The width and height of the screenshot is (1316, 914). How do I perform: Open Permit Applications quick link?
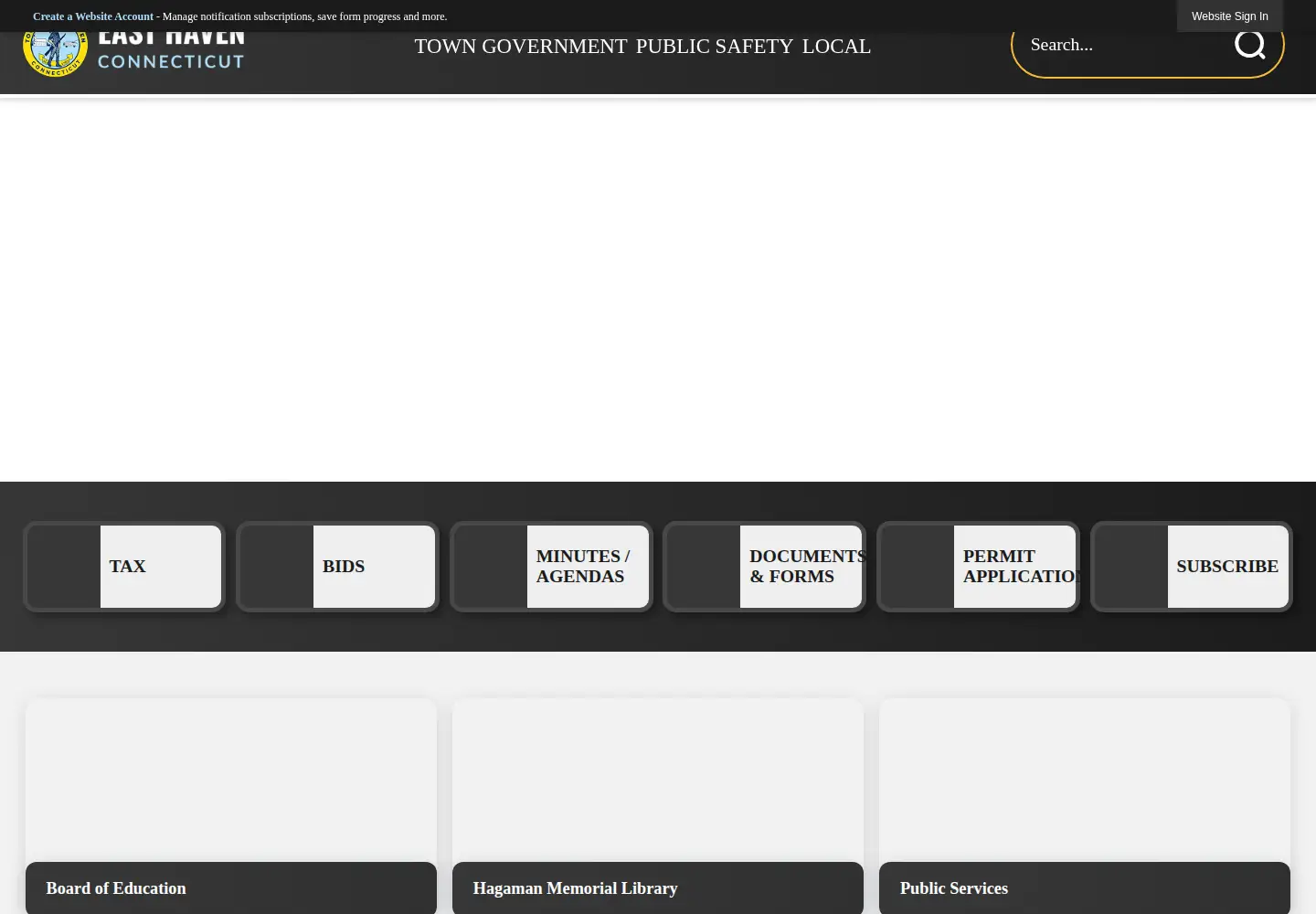pyautogui.click(x=978, y=567)
